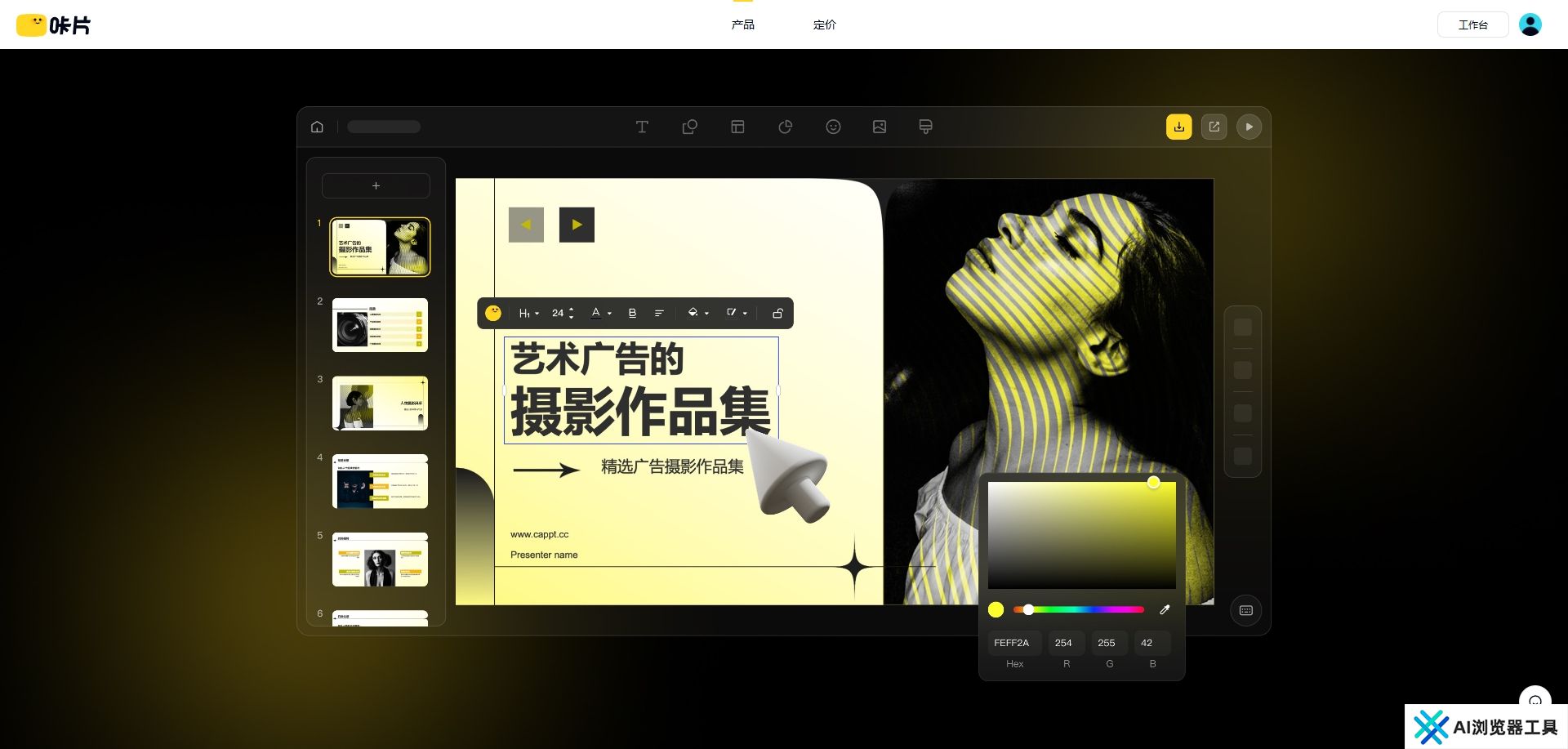Click the gray left arrow on slide
1568x749 pixels.
click(526, 225)
